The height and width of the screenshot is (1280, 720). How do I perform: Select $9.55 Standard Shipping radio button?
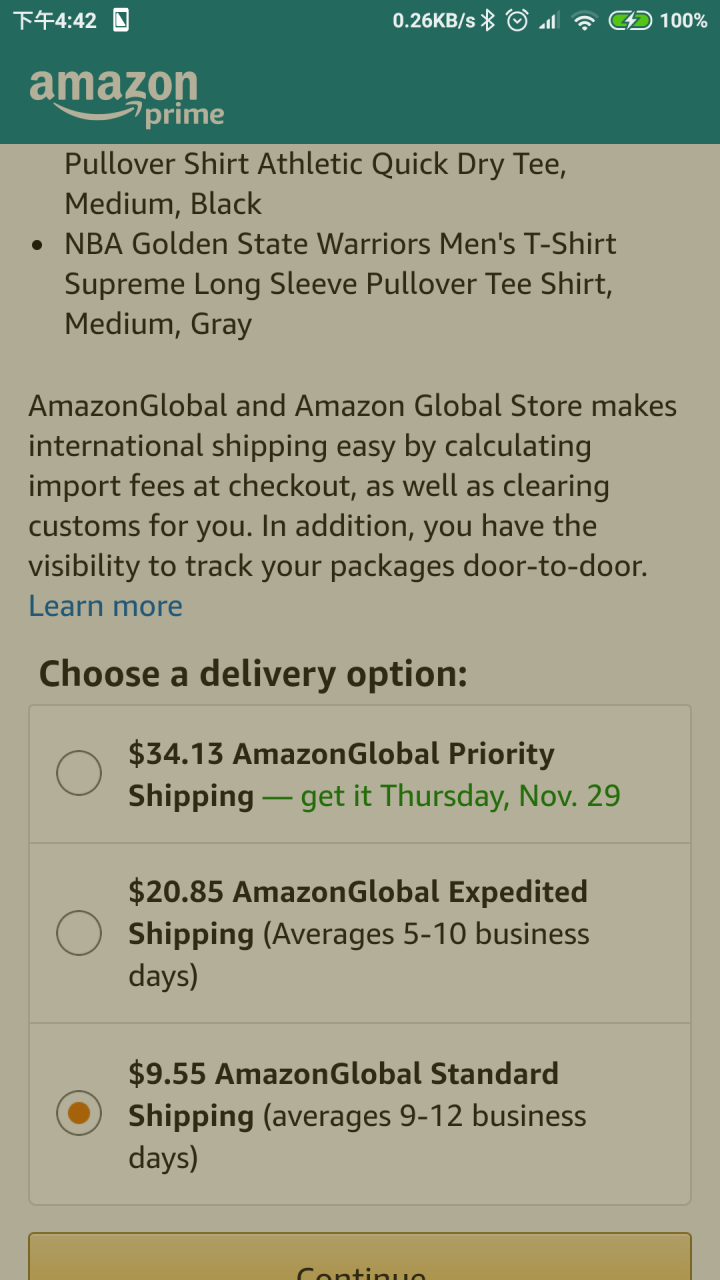[79, 1114]
